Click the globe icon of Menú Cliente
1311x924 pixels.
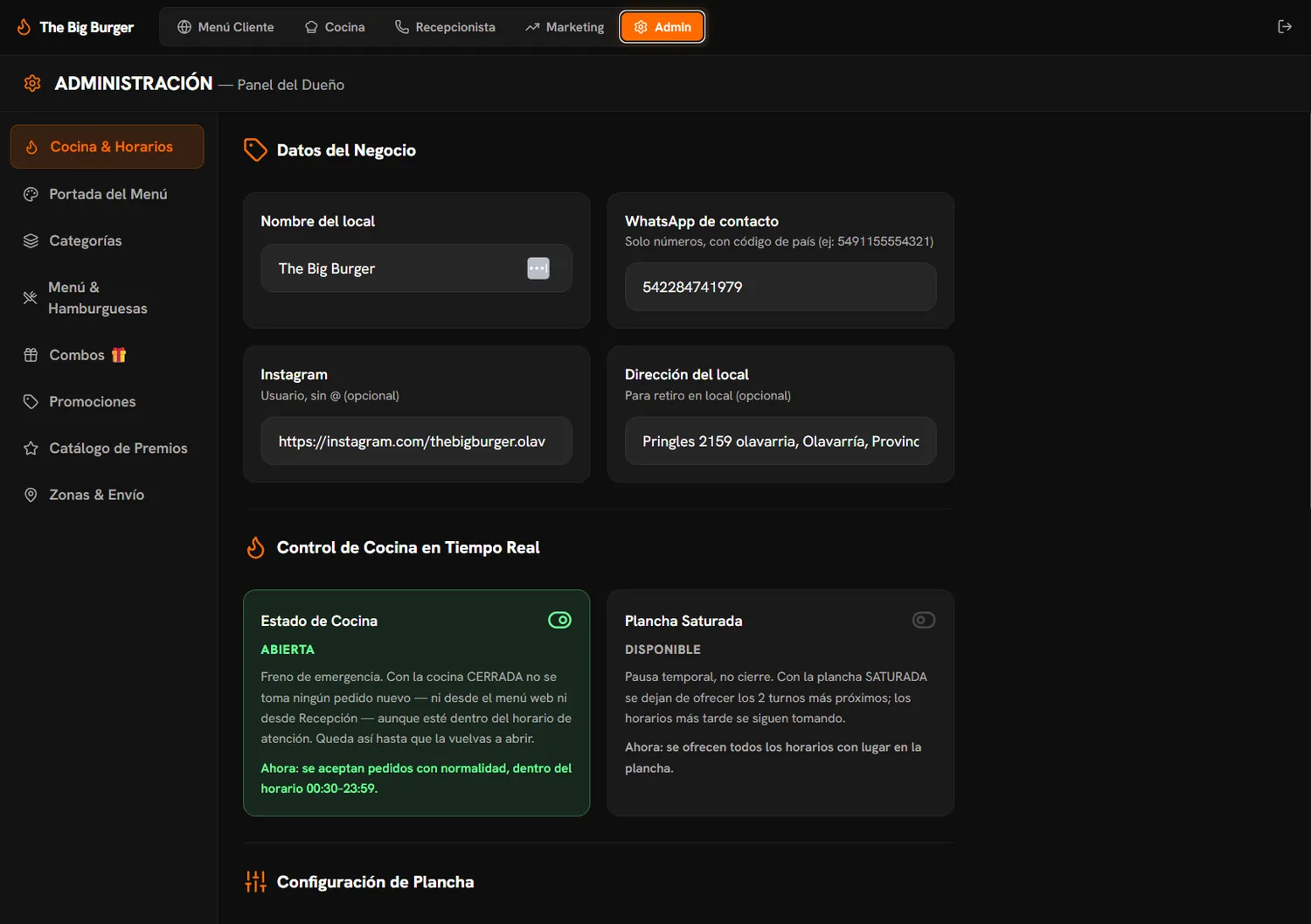(x=184, y=27)
